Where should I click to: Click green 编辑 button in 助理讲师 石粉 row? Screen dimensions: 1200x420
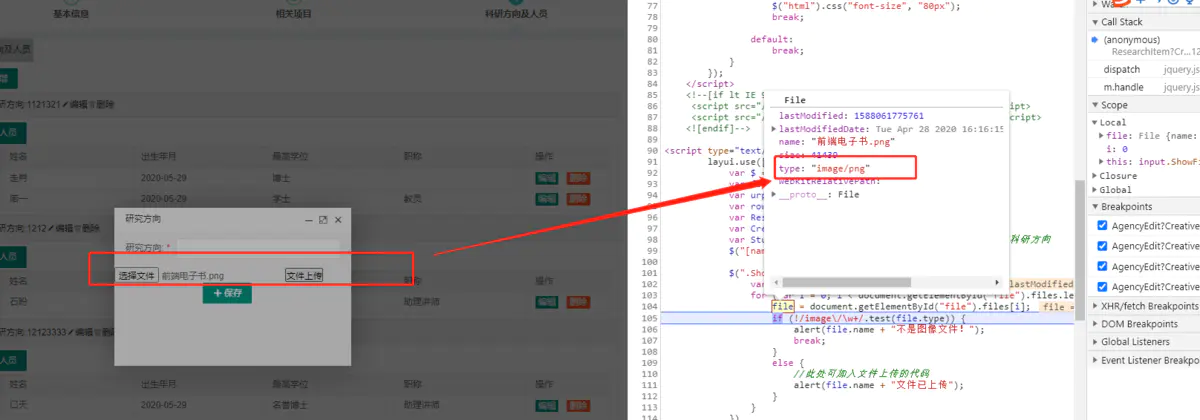coord(546,301)
